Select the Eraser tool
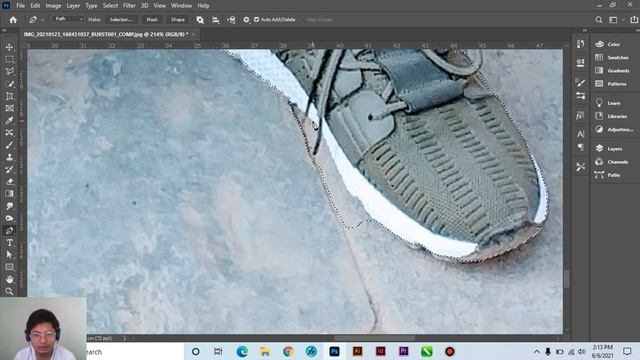This screenshot has width=640, height=360. [x=9, y=182]
